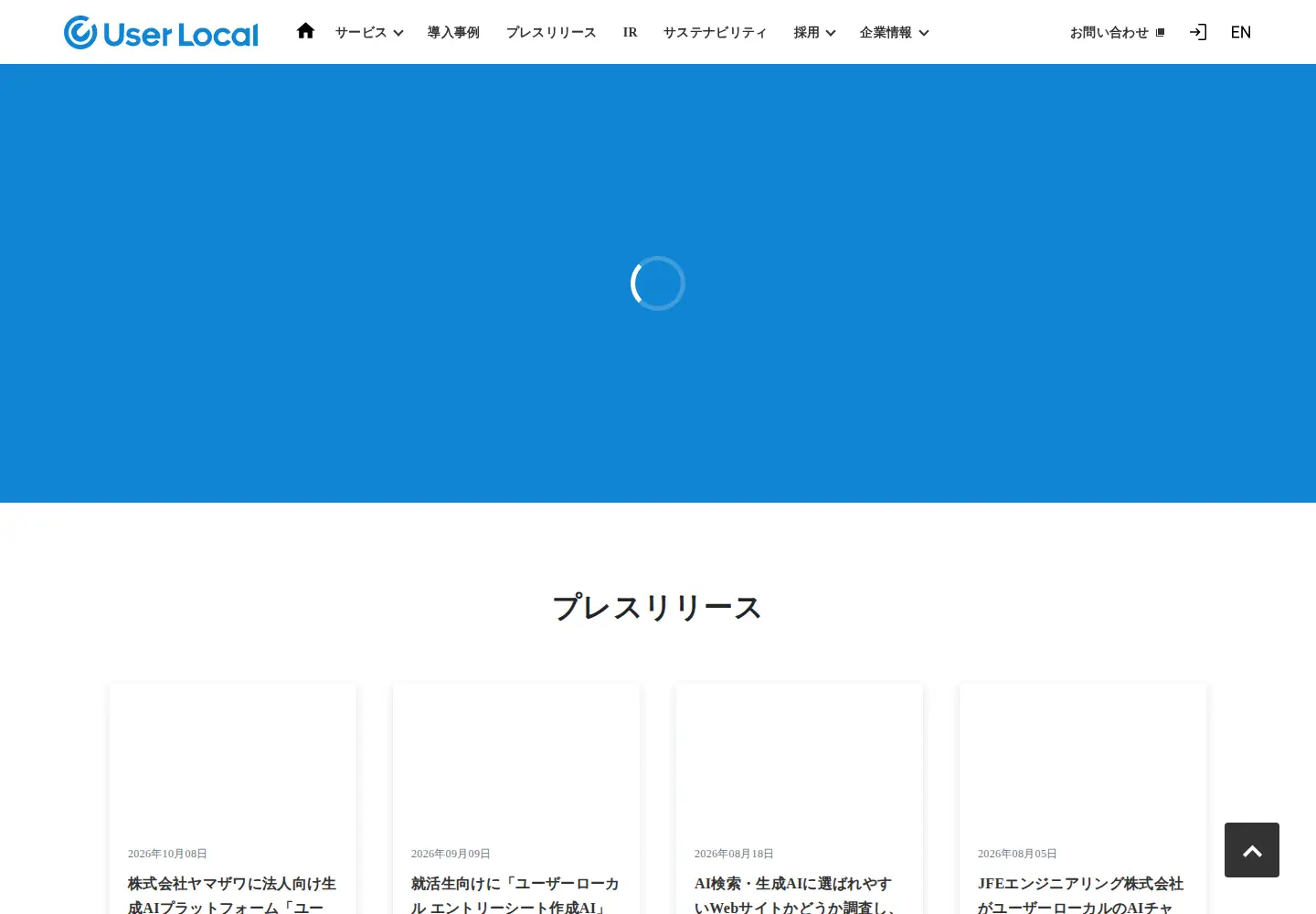The width and height of the screenshot is (1316, 914).
Task: Click the User Local logo
Action: [x=161, y=33]
